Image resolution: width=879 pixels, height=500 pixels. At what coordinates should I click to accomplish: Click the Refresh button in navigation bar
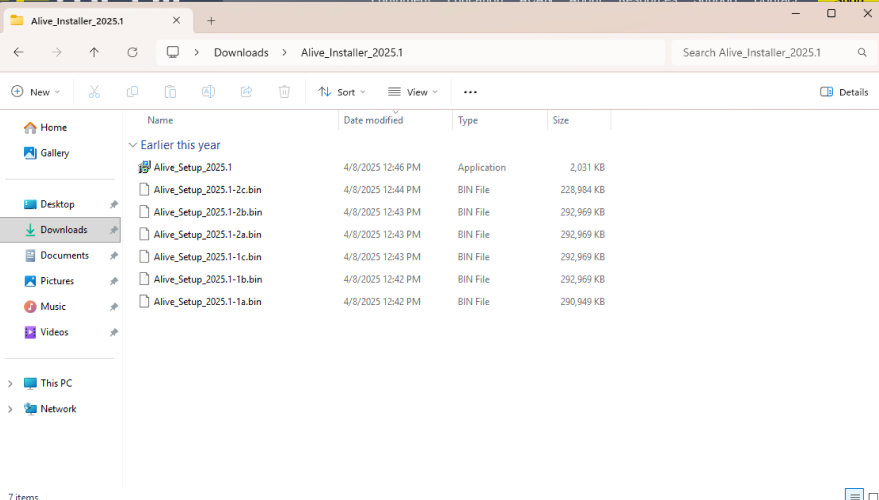click(132, 52)
